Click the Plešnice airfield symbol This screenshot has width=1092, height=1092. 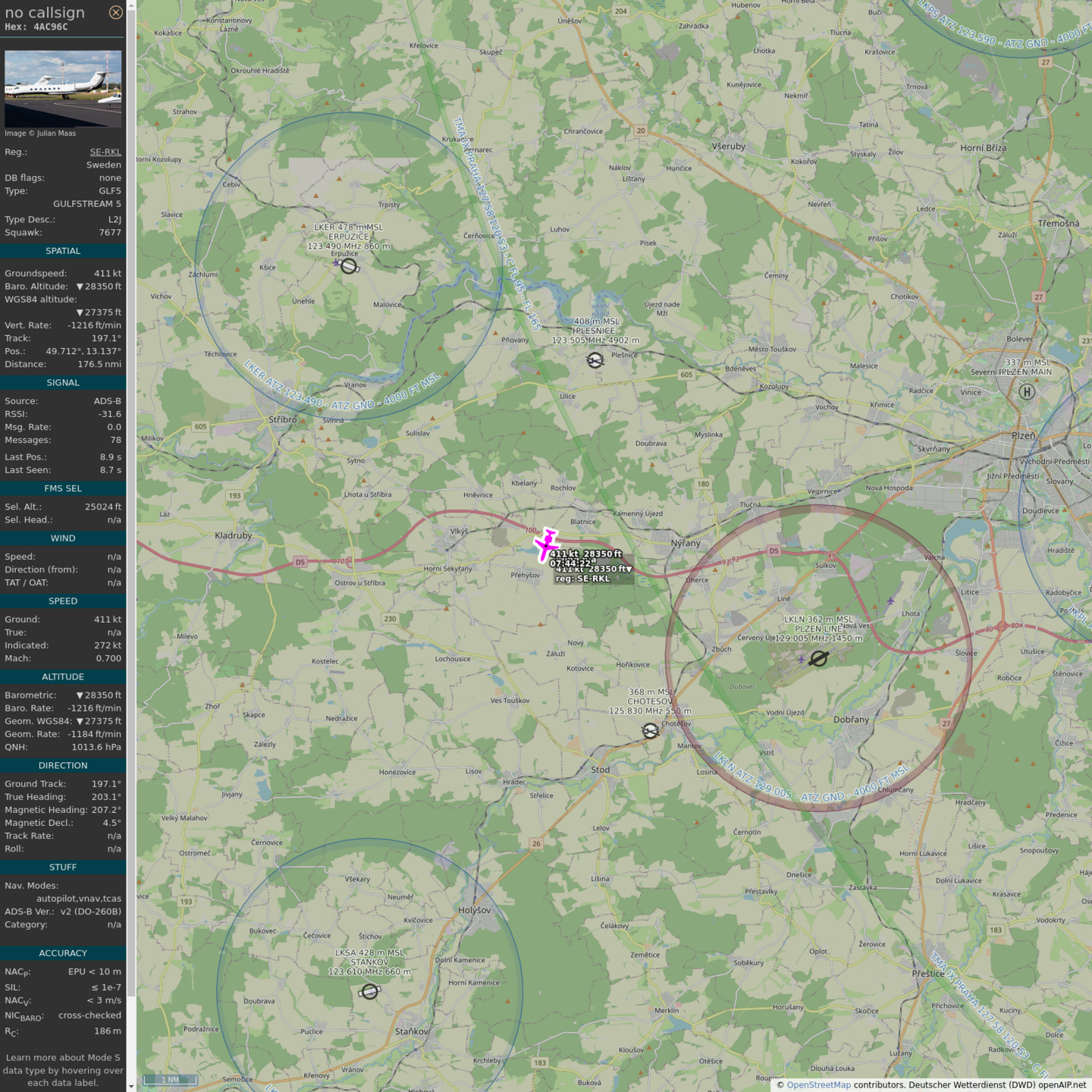point(595,360)
